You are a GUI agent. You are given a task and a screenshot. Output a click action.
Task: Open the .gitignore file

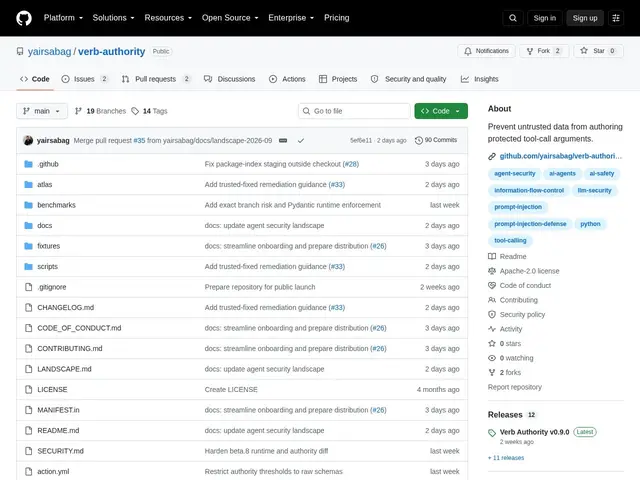[52, 287]
